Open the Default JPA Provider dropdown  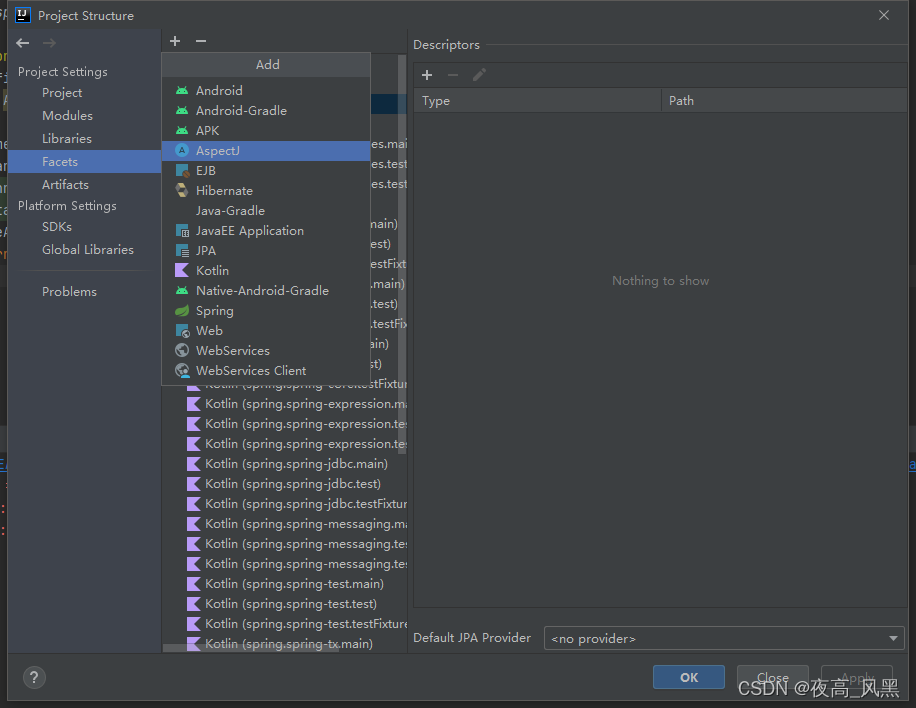pyautogui.click(x=724, y=638)
